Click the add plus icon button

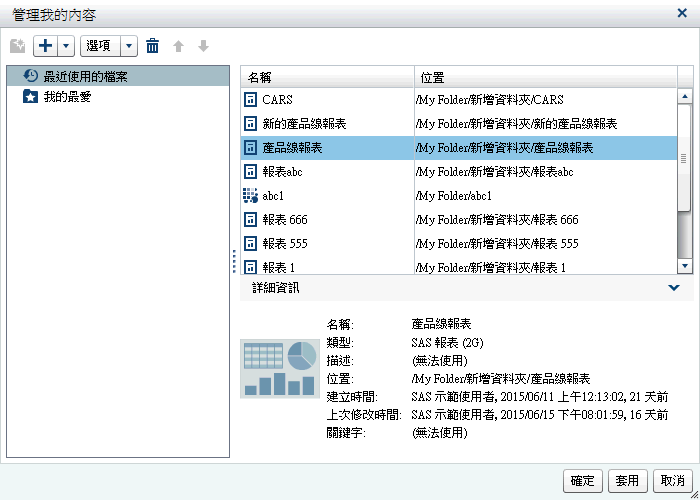click(x=45, y=46)
